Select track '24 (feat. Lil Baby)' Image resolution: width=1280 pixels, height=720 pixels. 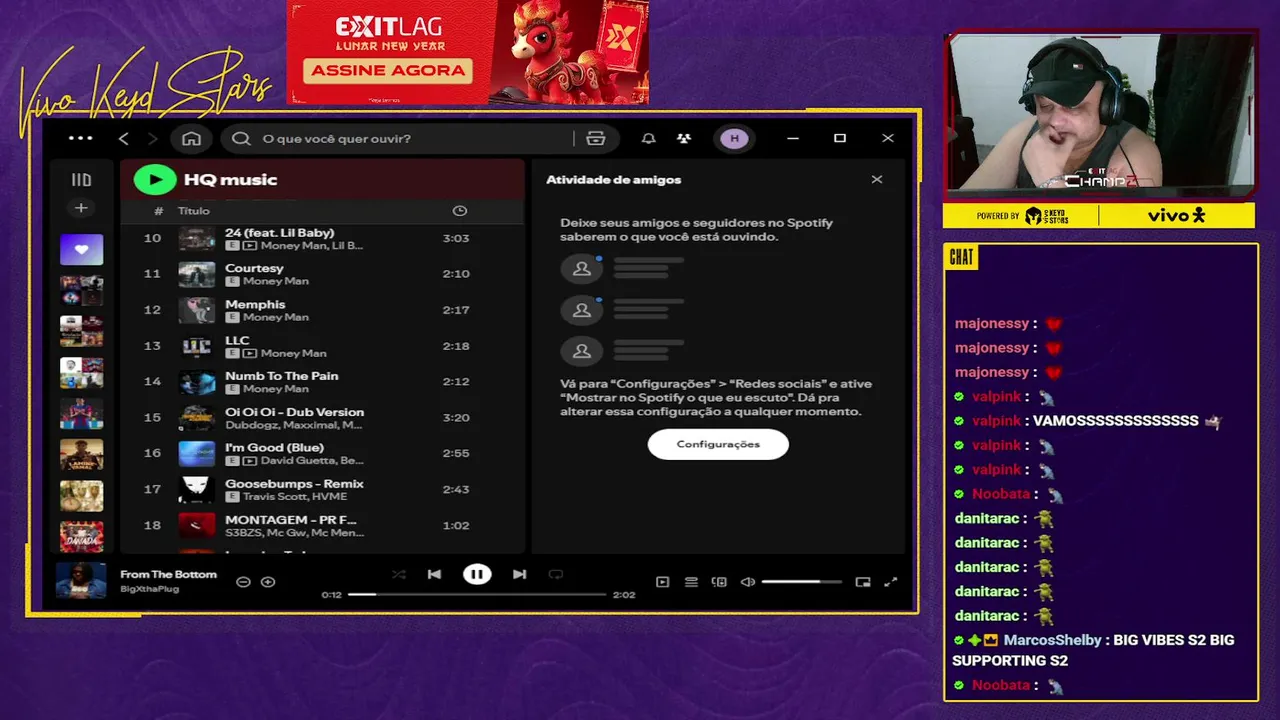coord(322,239)
